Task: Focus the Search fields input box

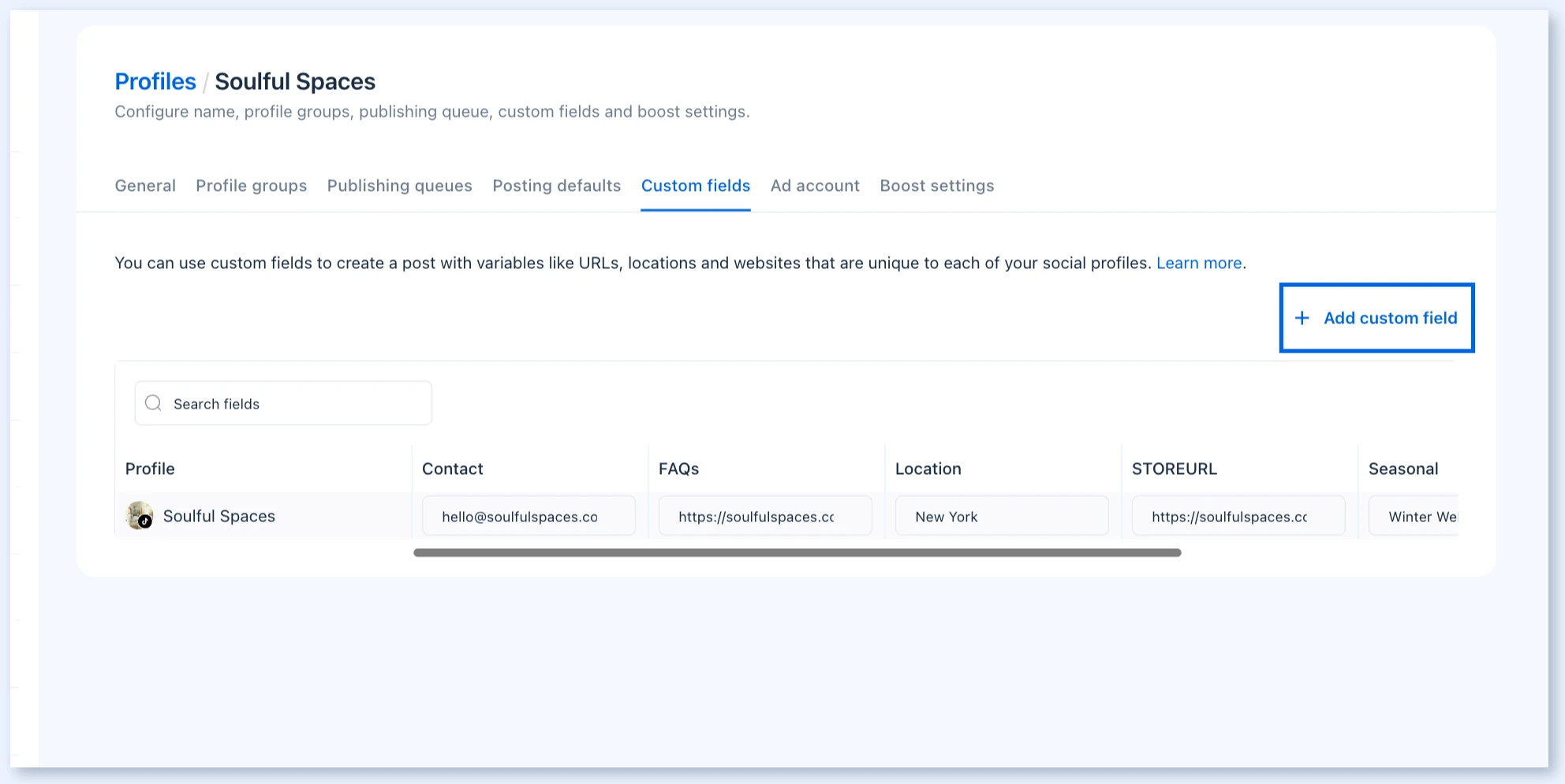Action: tap(283, 403)
